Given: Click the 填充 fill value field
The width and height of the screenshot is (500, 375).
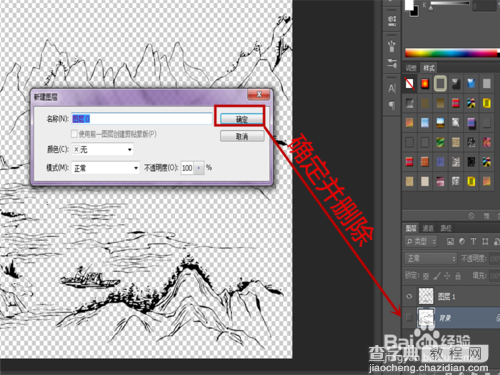Looking at the screenshot, I should [495, 276].
